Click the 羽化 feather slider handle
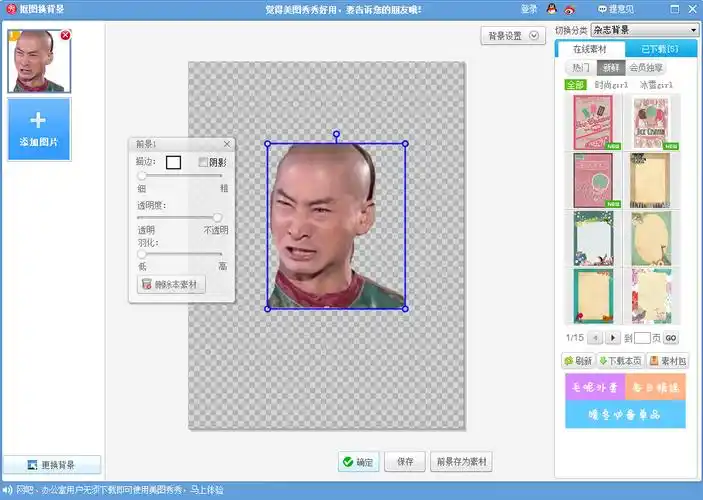Image resolution: width=703 pixels, height=500 pixels. 142,254
